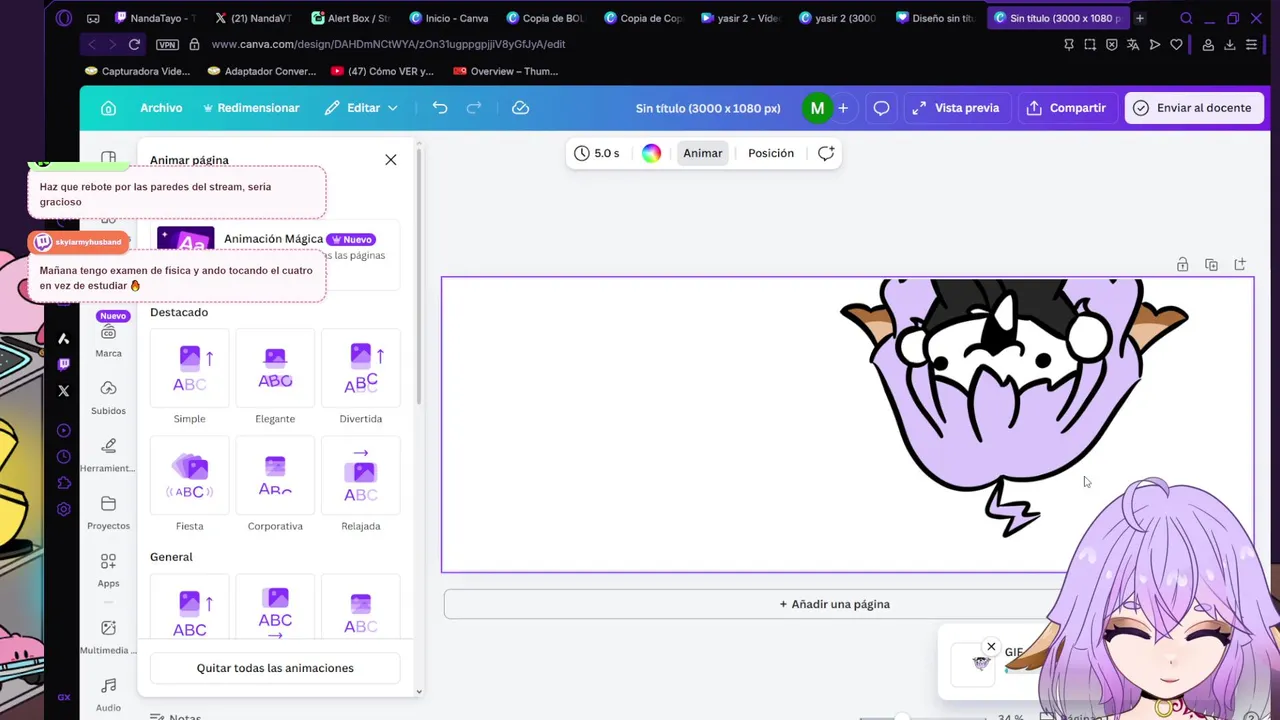Switch to Alert Box browser tab
1280x720 pixels.
[x=350, y=18]
